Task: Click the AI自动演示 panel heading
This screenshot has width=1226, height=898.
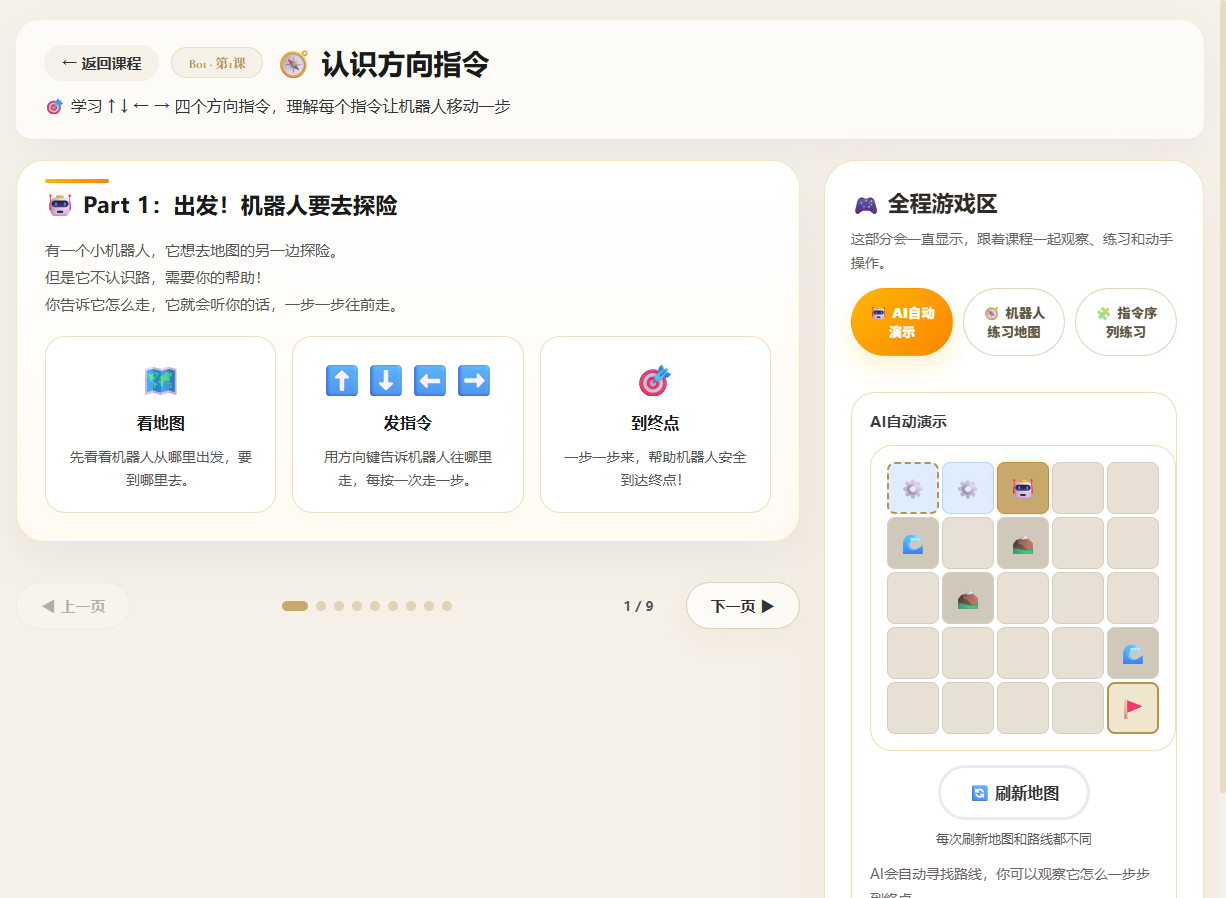Action: (908, 422)
